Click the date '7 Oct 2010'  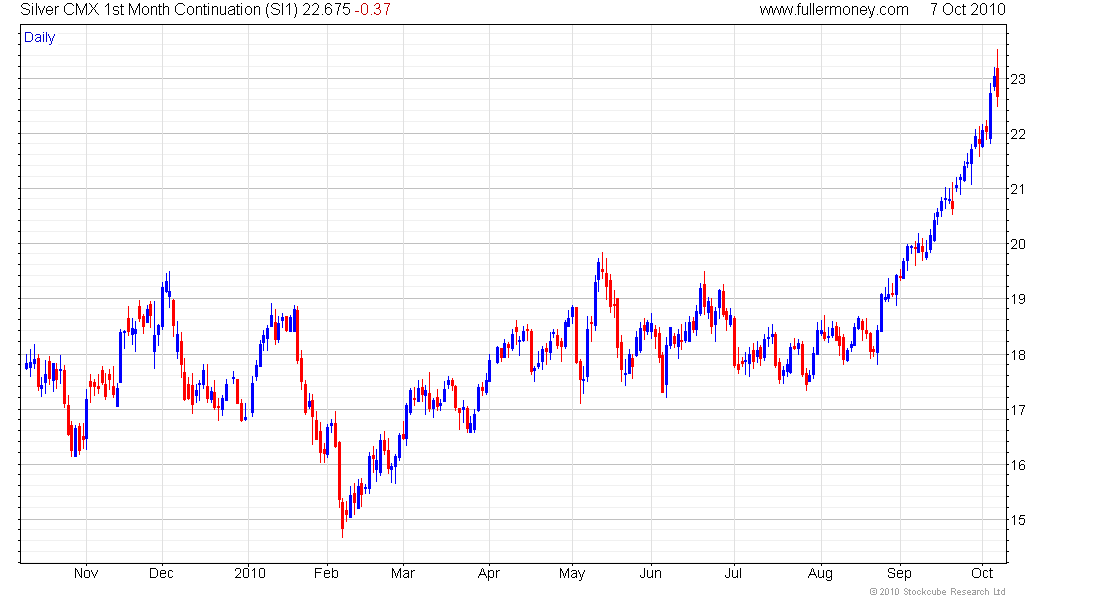pyautogui.click(x=968, y=10)
